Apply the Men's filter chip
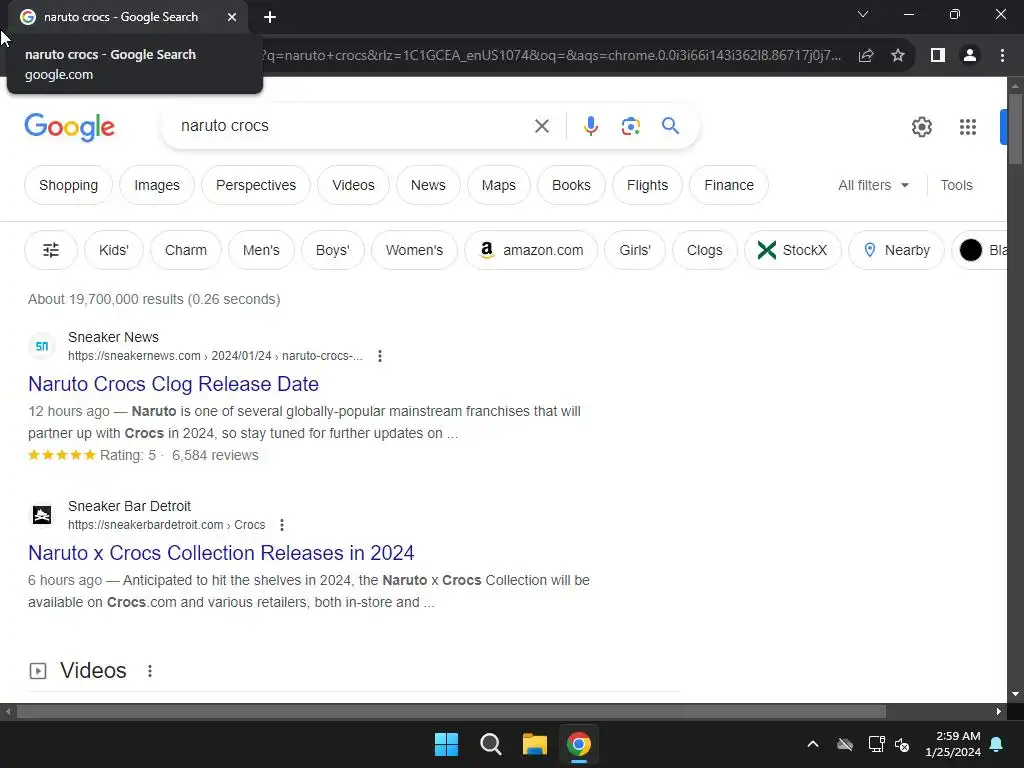1024x768 pixels. tap(261, 250)
